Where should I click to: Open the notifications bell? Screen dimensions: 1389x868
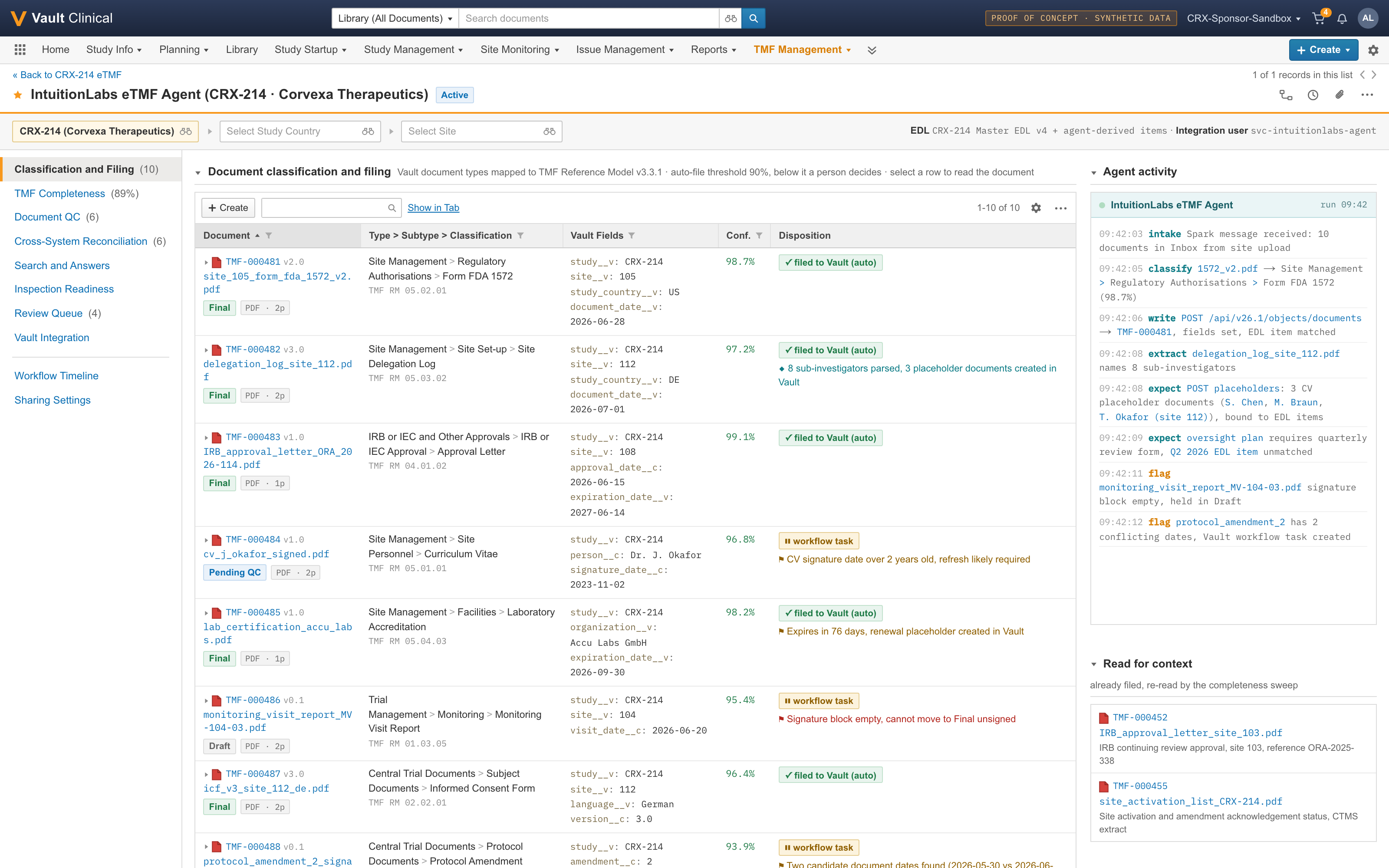click(1342, 19)
